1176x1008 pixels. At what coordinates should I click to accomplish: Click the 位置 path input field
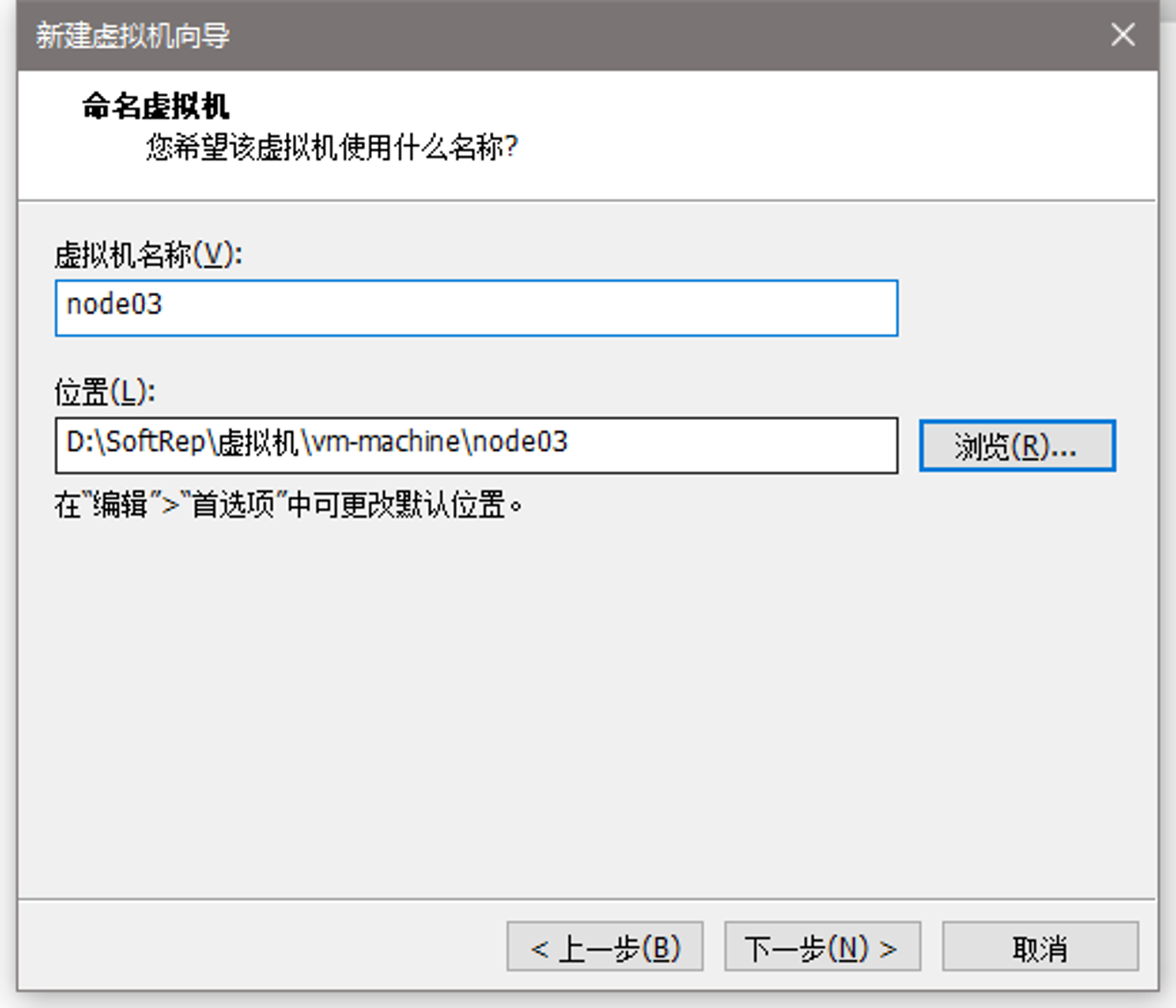coord(476,446)
